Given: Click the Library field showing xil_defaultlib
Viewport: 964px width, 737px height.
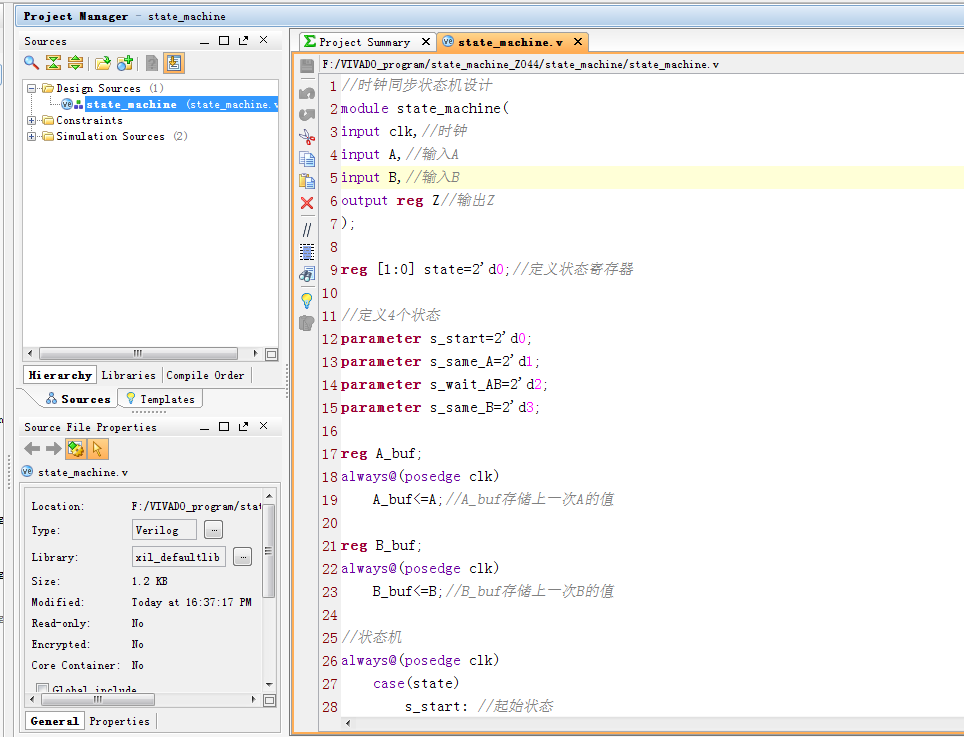Looking at the screenshot, I should tap(178, 557).
